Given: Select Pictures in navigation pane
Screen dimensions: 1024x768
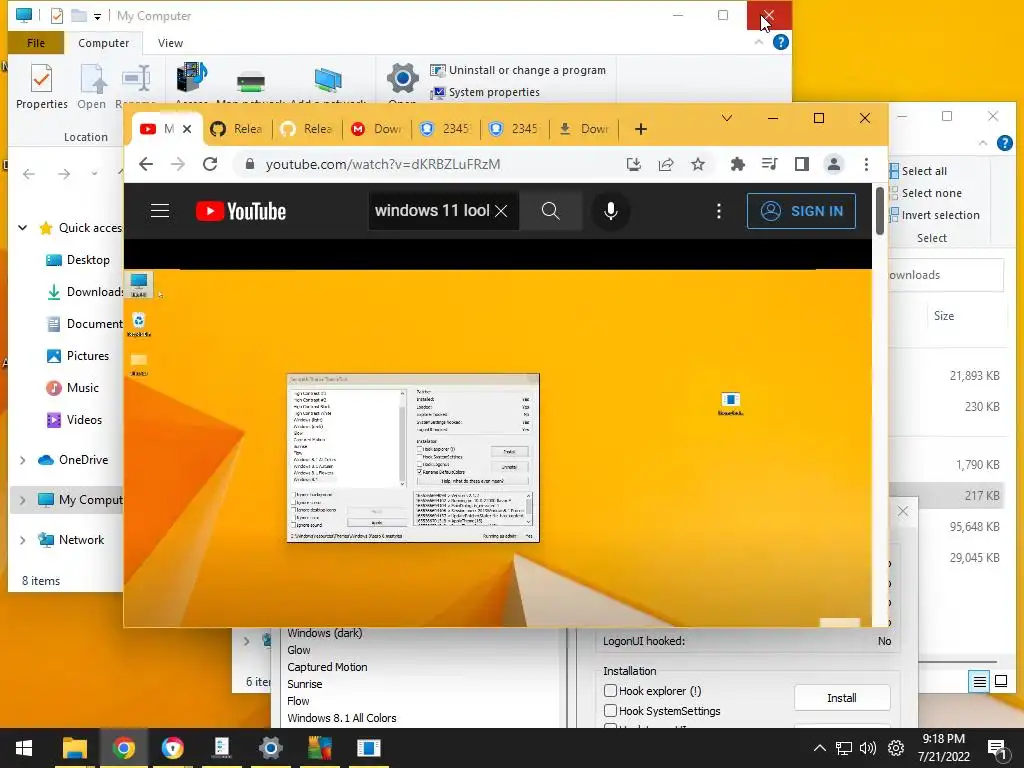Looking at the screenshot, I should [77, 356].
